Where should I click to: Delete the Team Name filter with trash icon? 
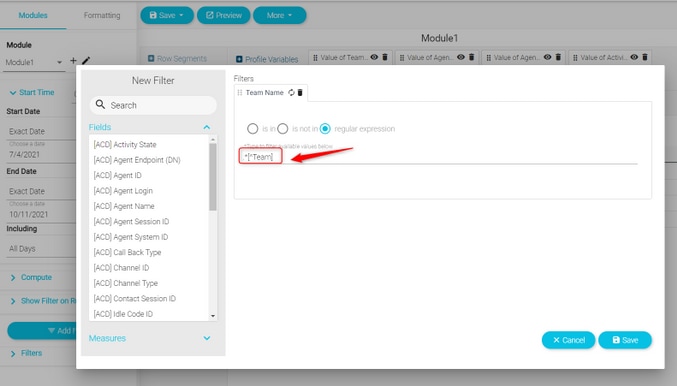click(x=300, y=92)
